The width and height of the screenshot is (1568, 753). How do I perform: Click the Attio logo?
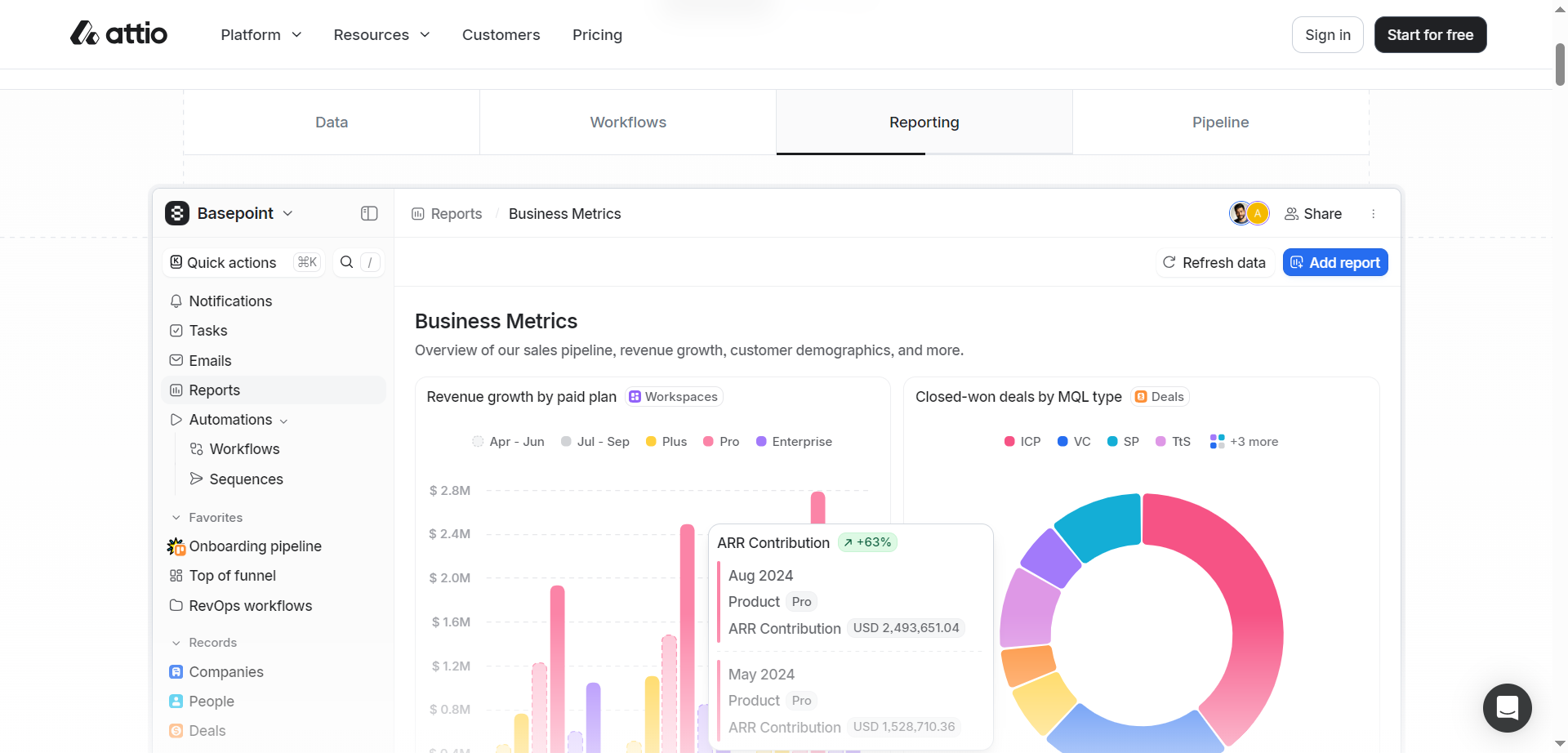118,33
